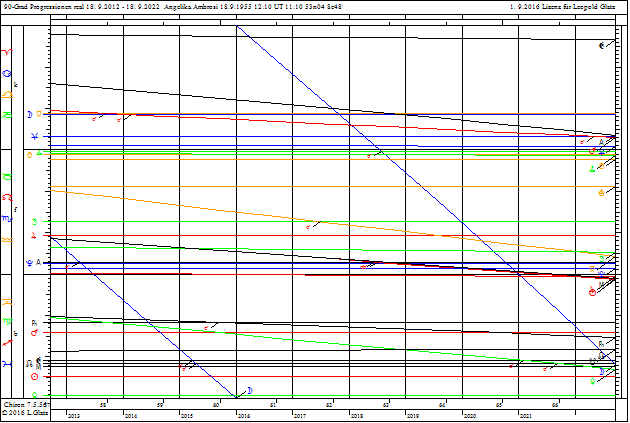Viewport: 630px width, 423px height.
Task: Click the 2013 year label on bottom axis
Action: pos(73,413)
